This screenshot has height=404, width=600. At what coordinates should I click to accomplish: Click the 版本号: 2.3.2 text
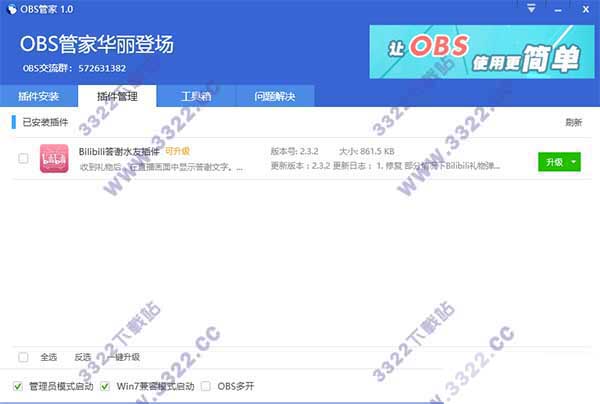[x=295, y=151]
